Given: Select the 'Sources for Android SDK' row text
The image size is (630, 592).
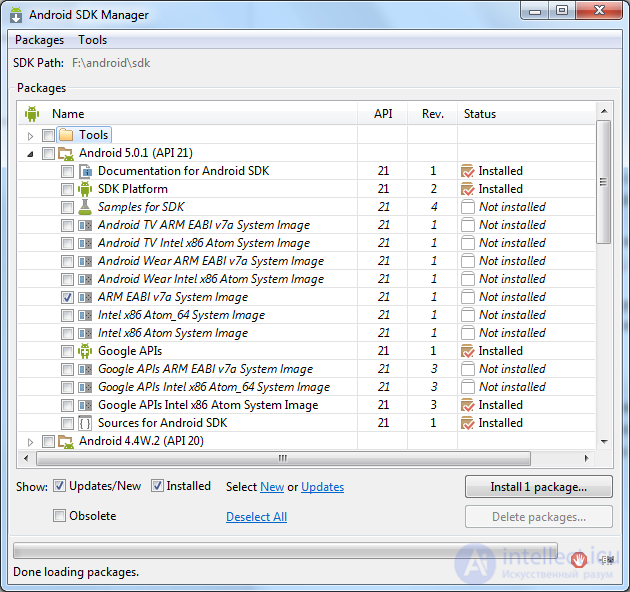Looking at the screenshot, I should coord(163,423).
